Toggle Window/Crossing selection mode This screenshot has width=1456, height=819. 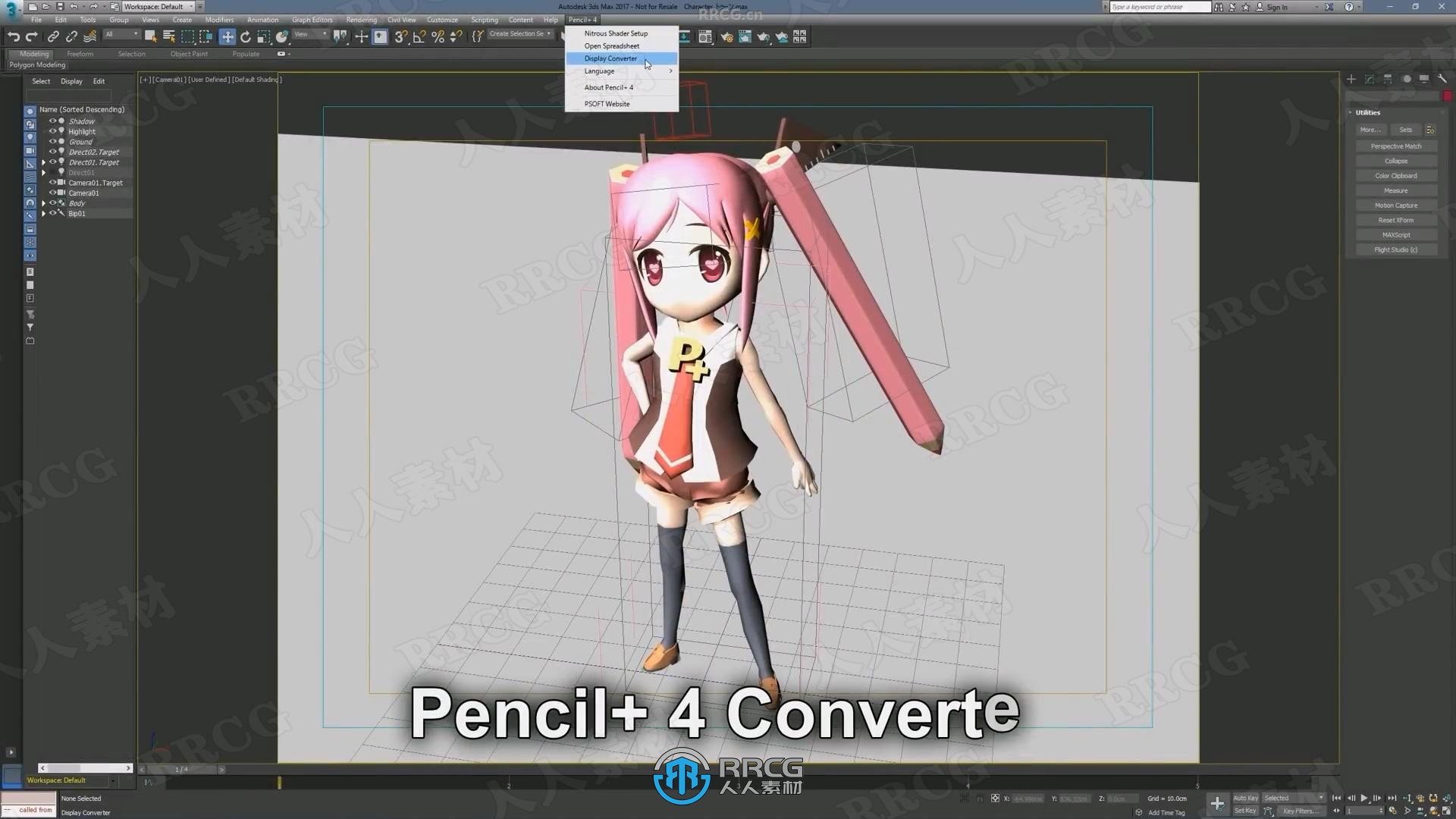point(206,36)
